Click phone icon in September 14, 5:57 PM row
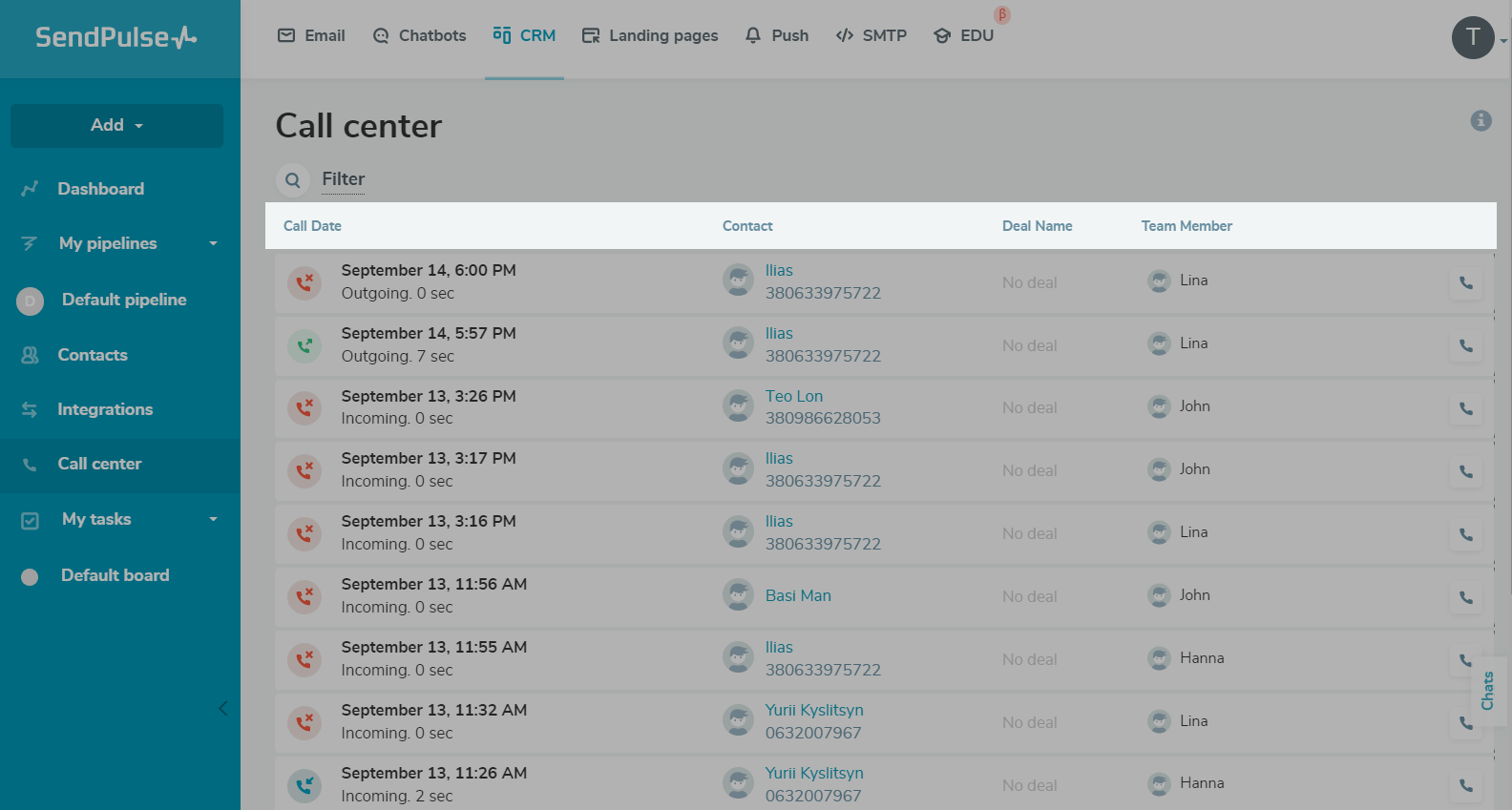1512x810 pixels. click(x=1466, y=345)
